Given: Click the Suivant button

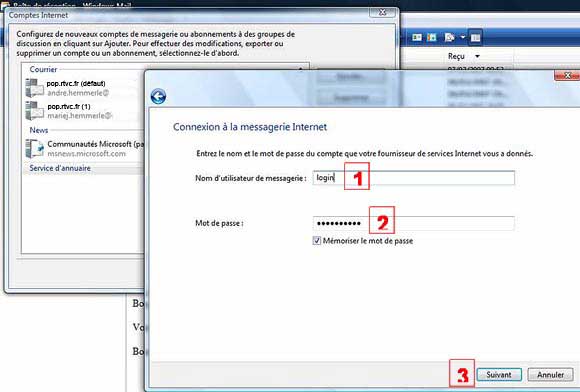Looking at the screenshot, I should coord(499,375).
